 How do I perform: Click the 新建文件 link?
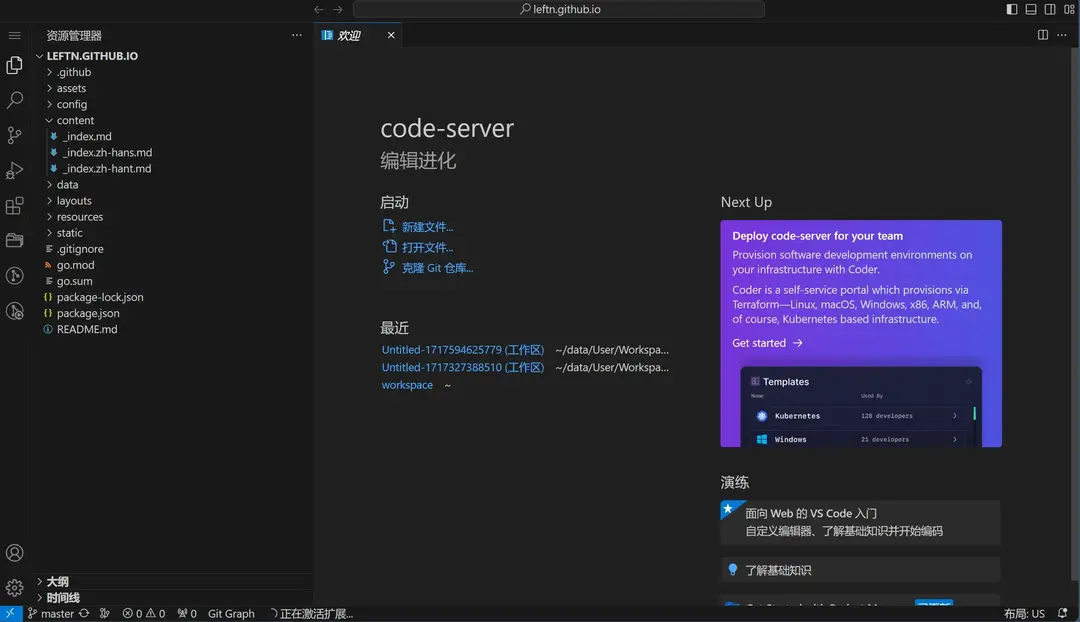(427, 227)
